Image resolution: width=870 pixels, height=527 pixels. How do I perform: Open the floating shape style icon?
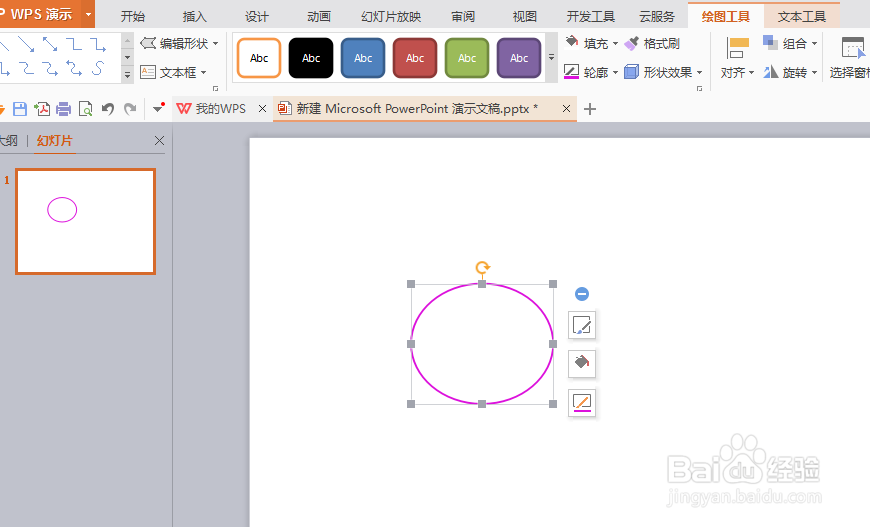click(x=582, y=325)
